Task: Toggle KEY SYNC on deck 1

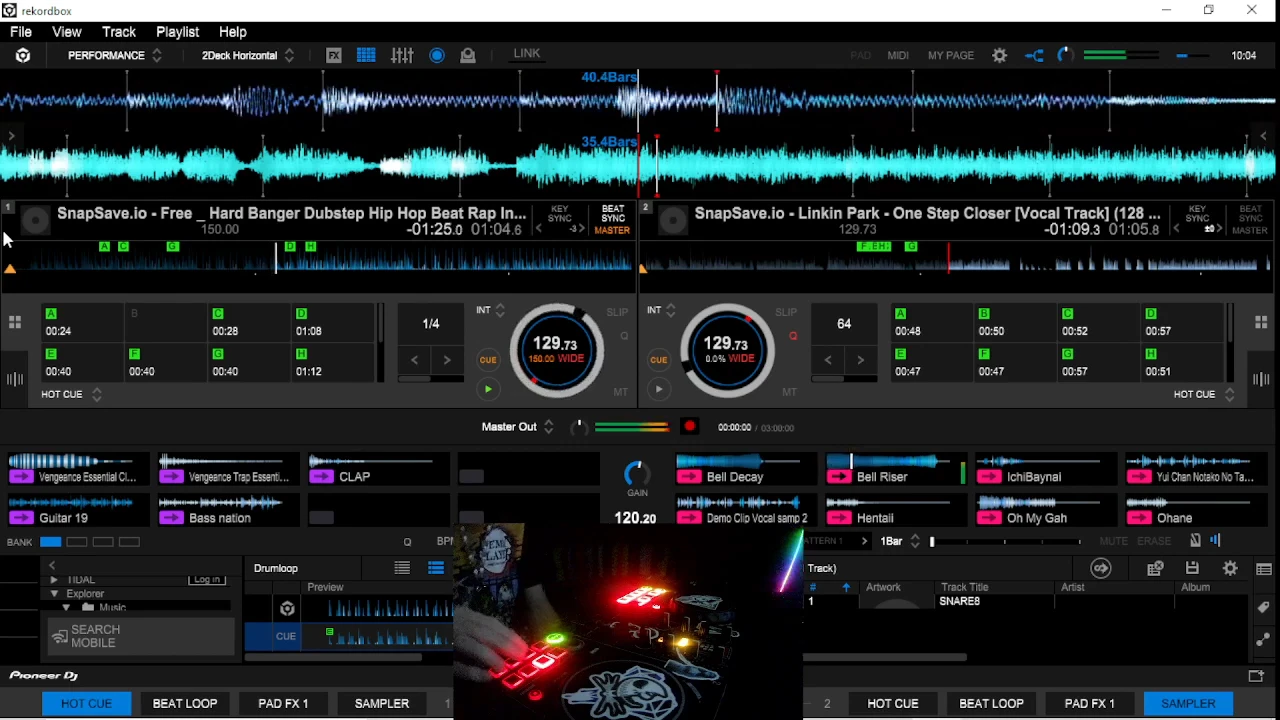Action: pyautogui.click(x=560, y=214)
